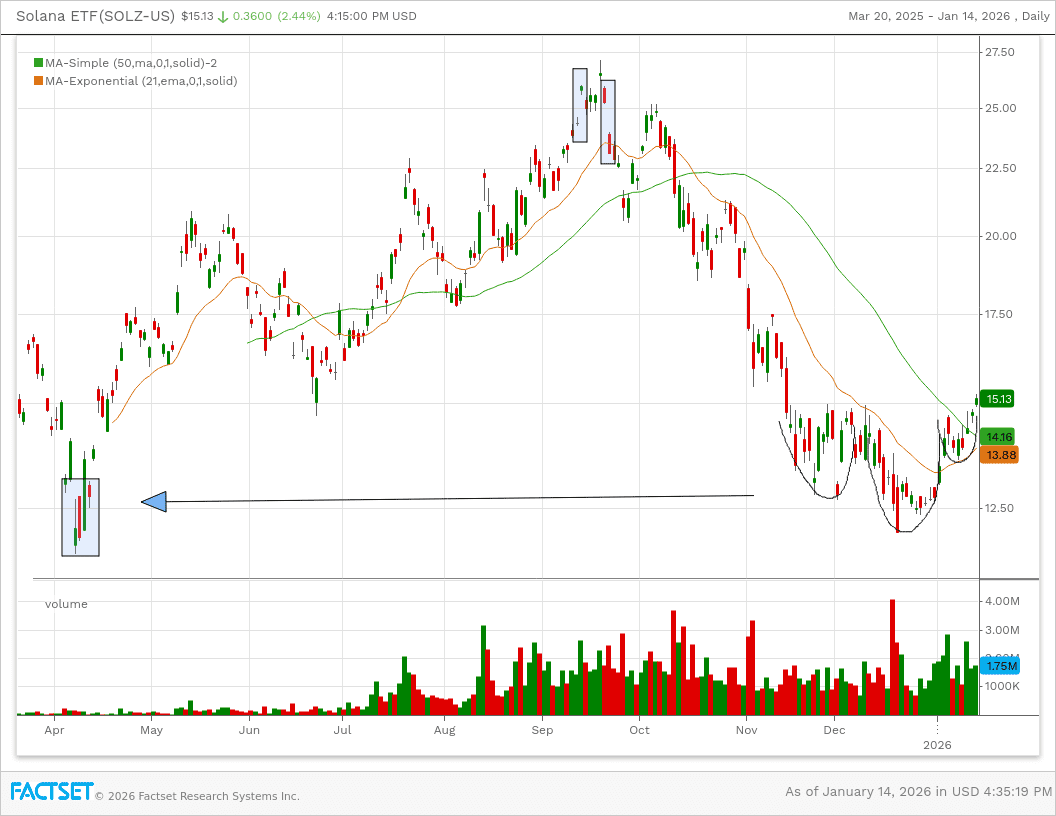
Task: Click the green down-arrow change indicator beside 0.3600
Action: (224, 16)
